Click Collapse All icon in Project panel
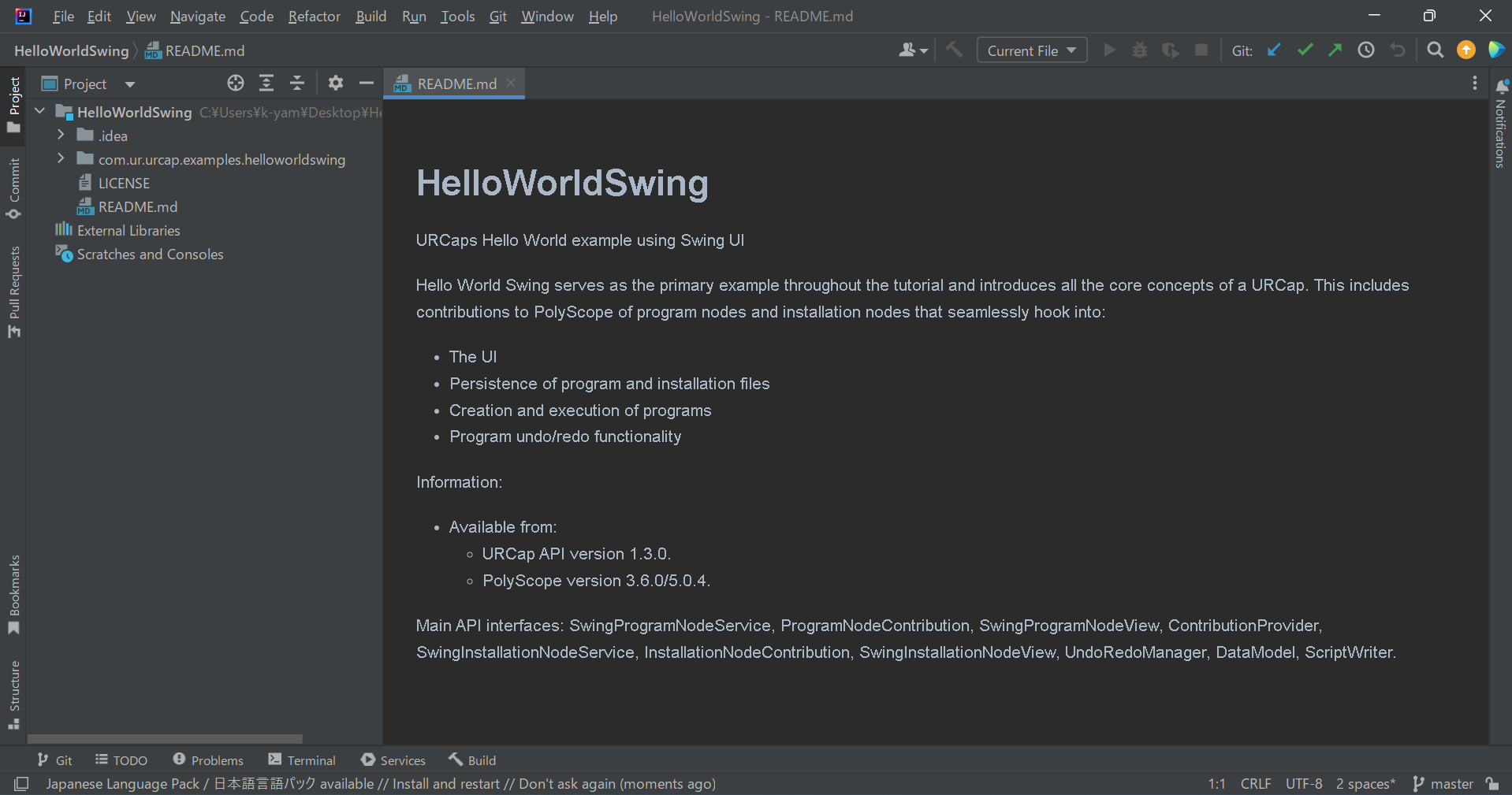 (x=297, y=84)
